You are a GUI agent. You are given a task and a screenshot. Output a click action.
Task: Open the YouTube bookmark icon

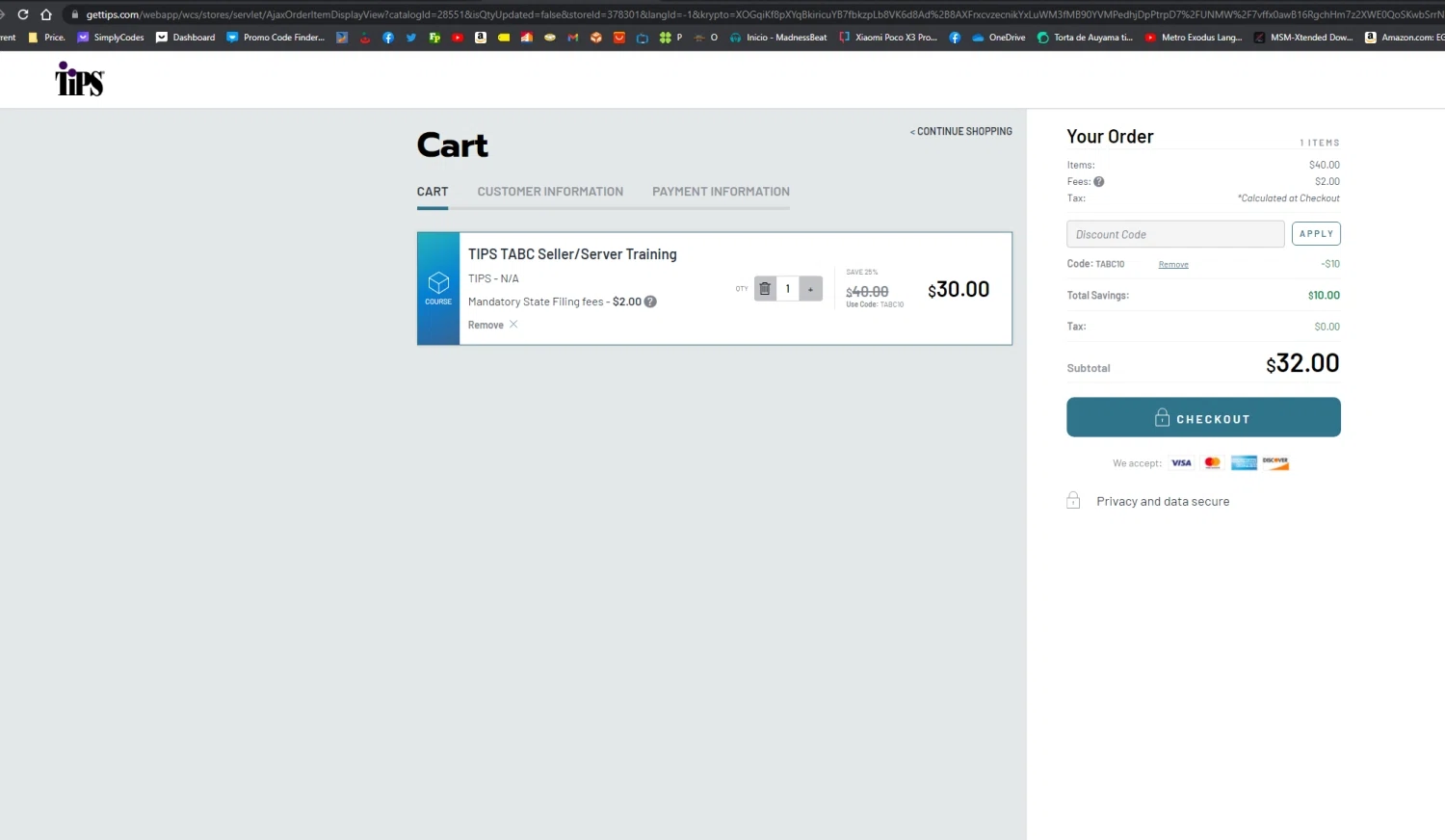458,38
